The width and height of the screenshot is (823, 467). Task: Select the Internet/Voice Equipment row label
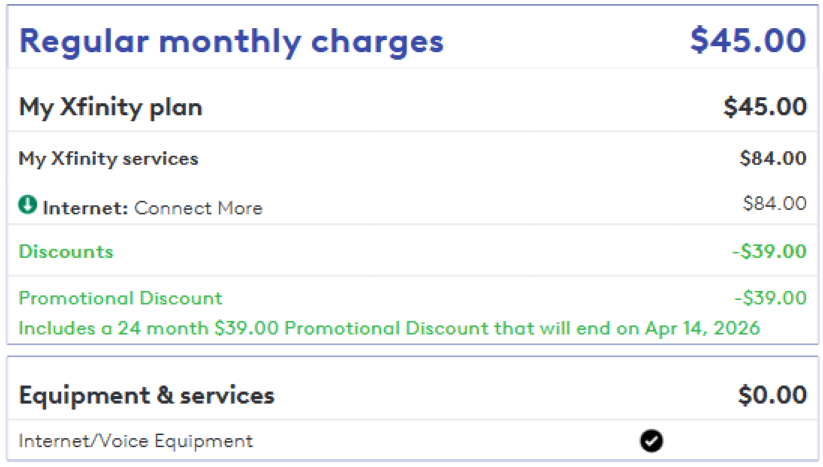135,441
